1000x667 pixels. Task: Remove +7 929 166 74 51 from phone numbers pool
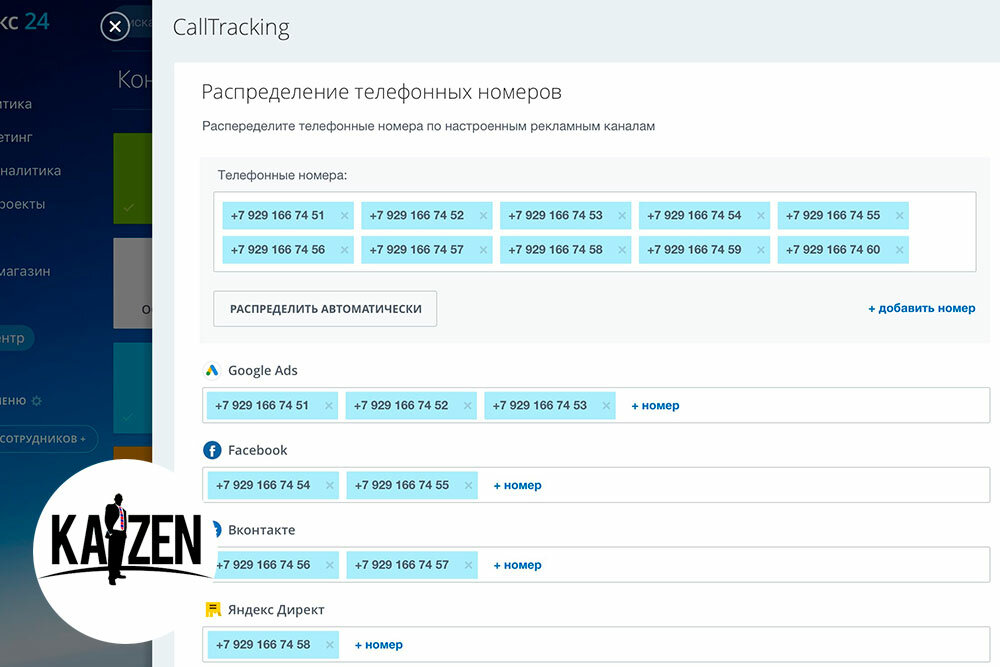coord(344,216)
